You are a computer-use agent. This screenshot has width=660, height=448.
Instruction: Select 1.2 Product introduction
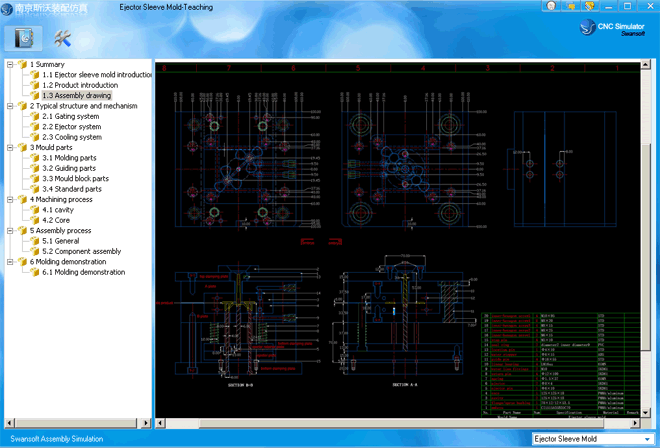pos(79,85)
